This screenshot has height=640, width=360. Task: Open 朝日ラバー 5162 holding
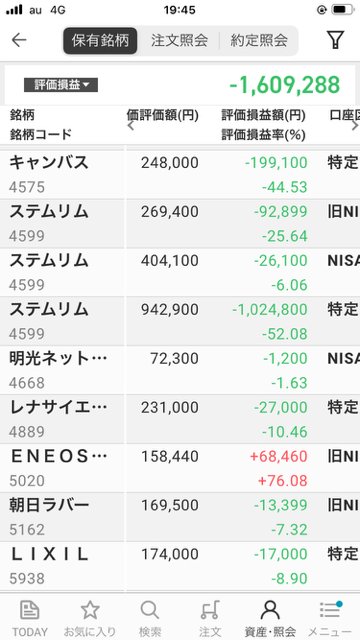tap(180, 517)
